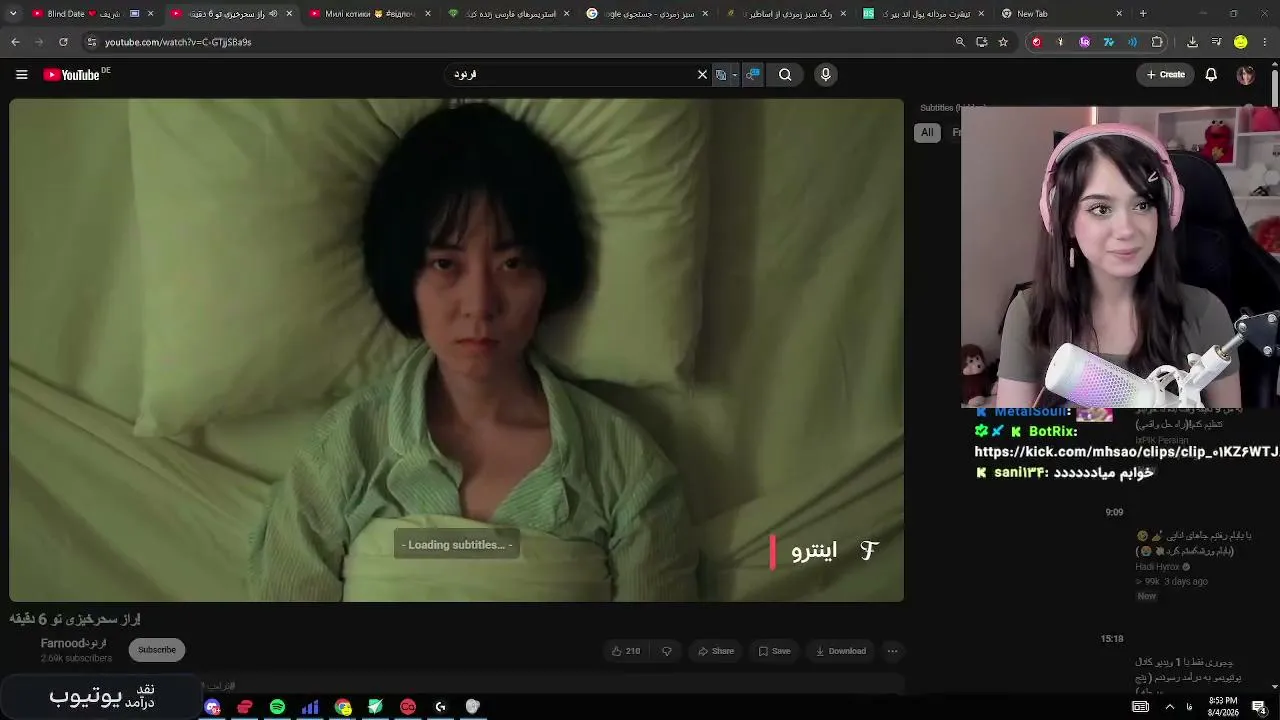Show hidden system tray icons
Screen dimensions: 1280x720
point(1169,707)
